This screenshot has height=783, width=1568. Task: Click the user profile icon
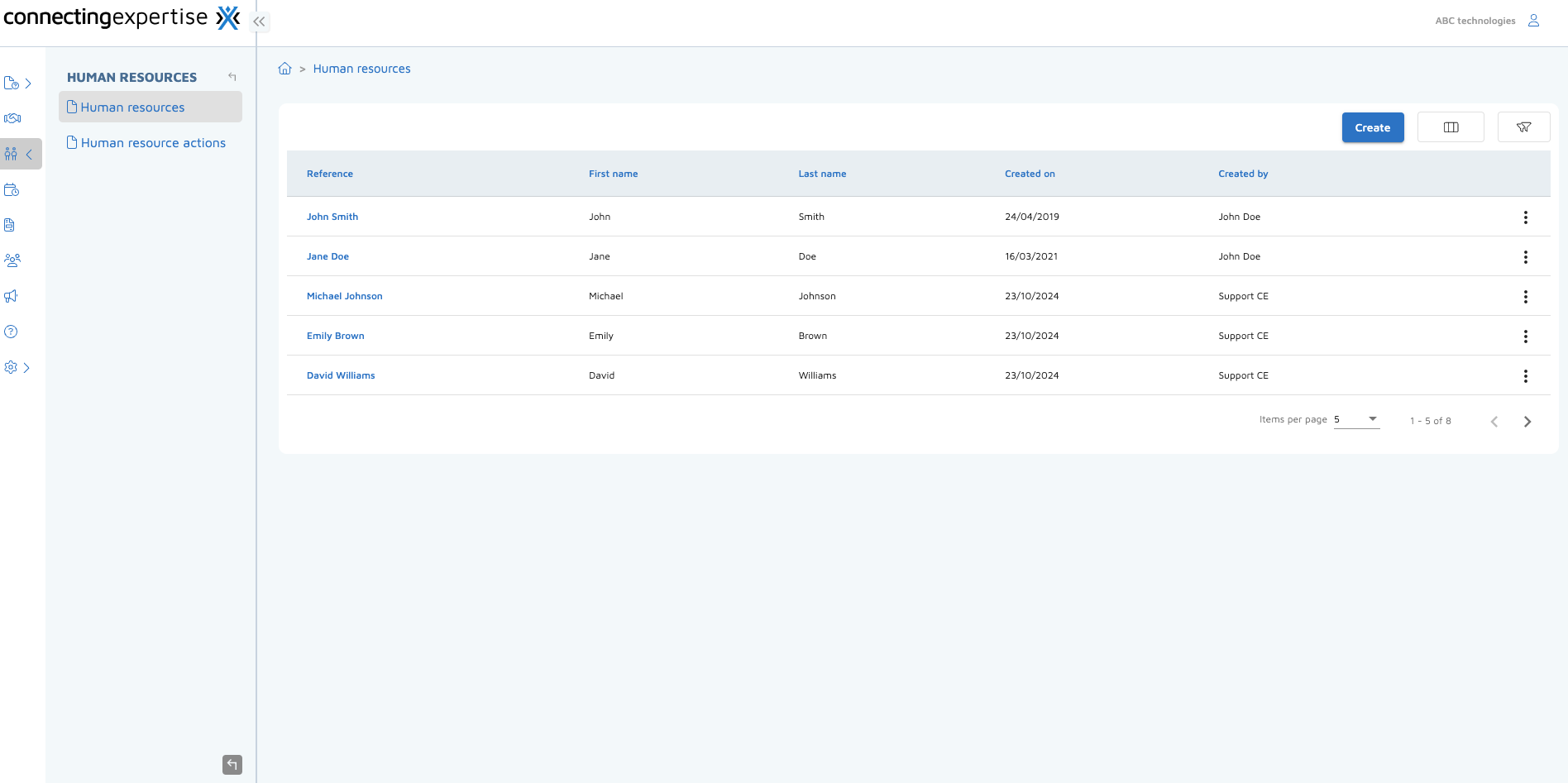pos(1533,21)
